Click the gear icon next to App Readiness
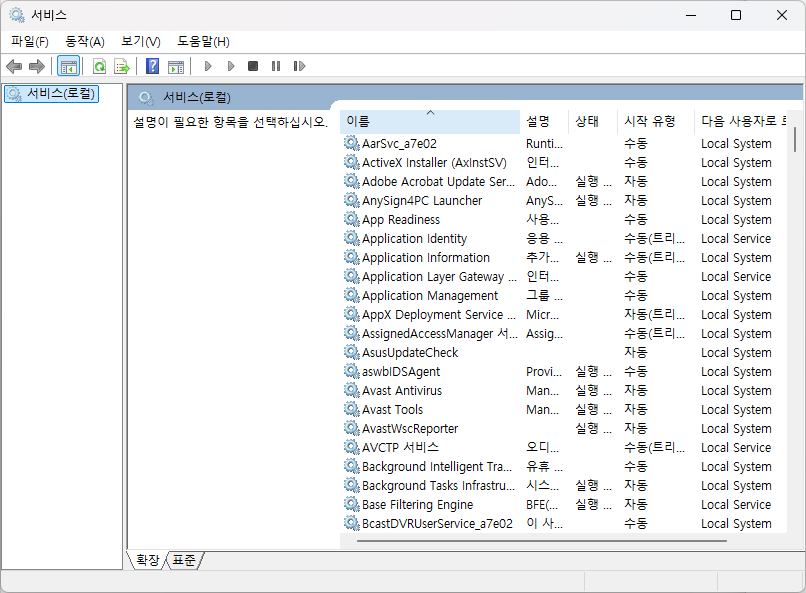Screen dimensions: 806x593 tap(352, 219)
